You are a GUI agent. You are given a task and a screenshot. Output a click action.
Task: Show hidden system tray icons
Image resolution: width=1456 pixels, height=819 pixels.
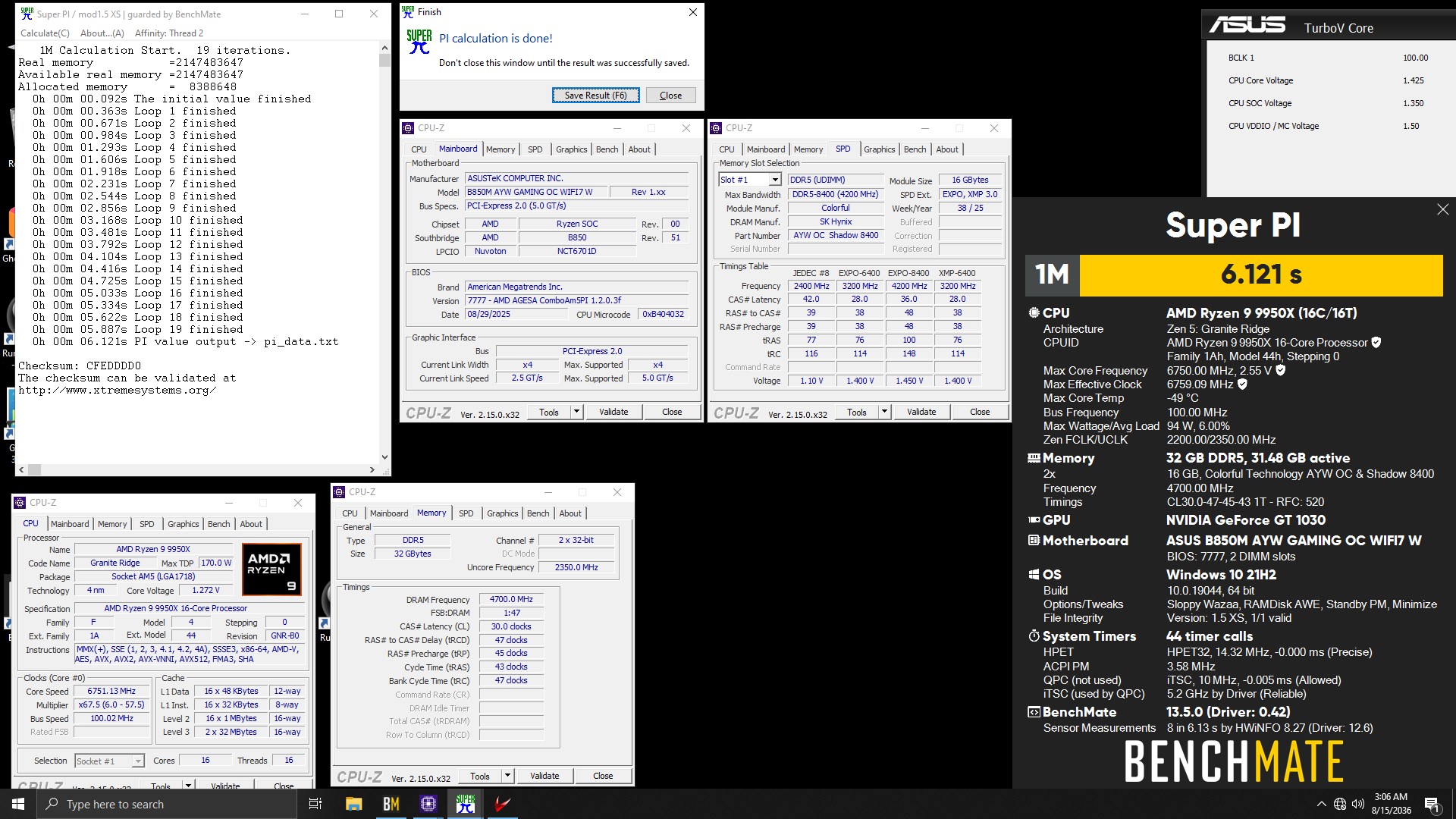point(1321,804)
